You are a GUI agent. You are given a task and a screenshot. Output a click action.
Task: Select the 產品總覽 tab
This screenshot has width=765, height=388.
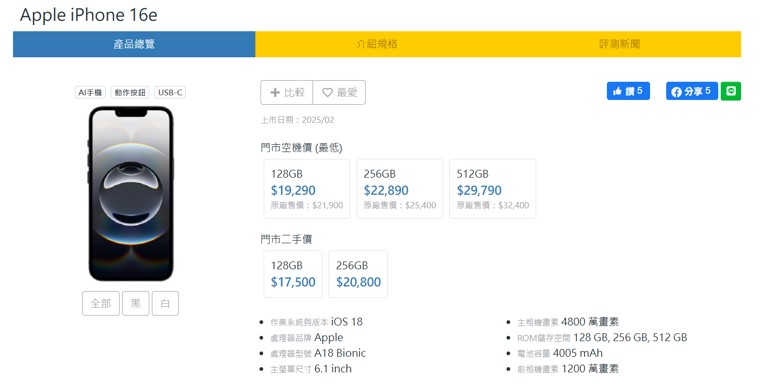point(134,44)
